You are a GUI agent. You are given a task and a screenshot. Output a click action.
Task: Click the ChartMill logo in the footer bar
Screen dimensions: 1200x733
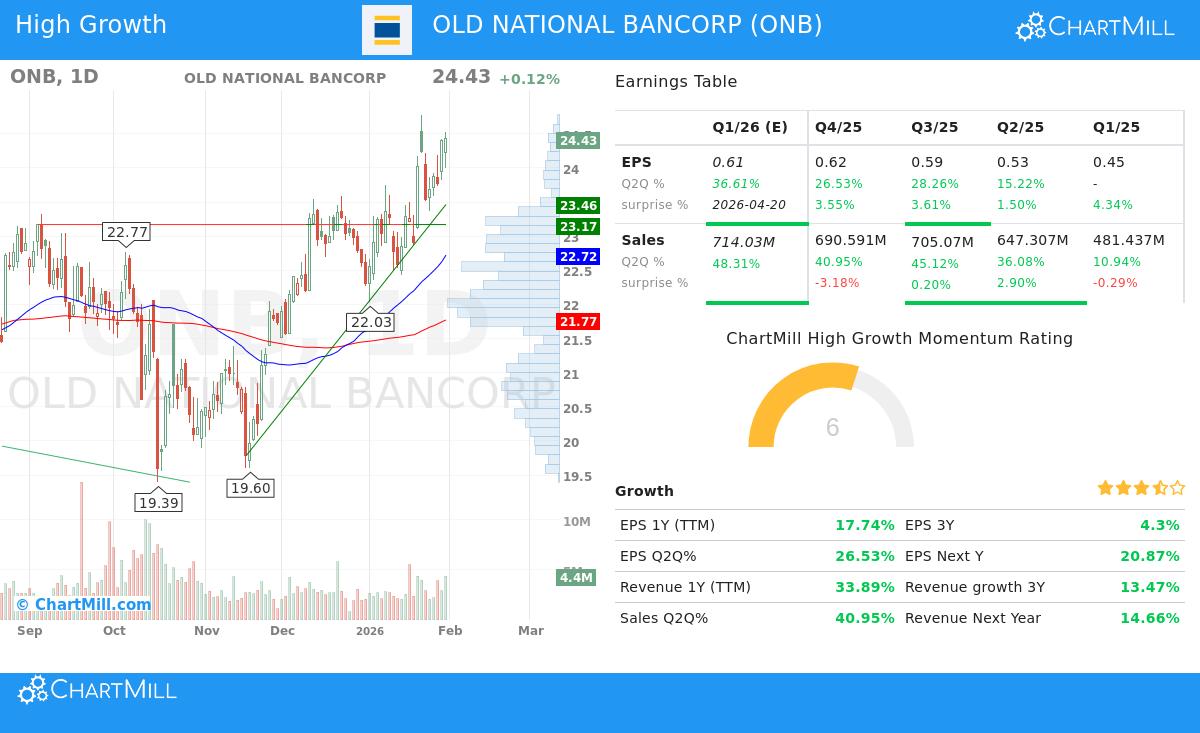[x=96, y=689]
